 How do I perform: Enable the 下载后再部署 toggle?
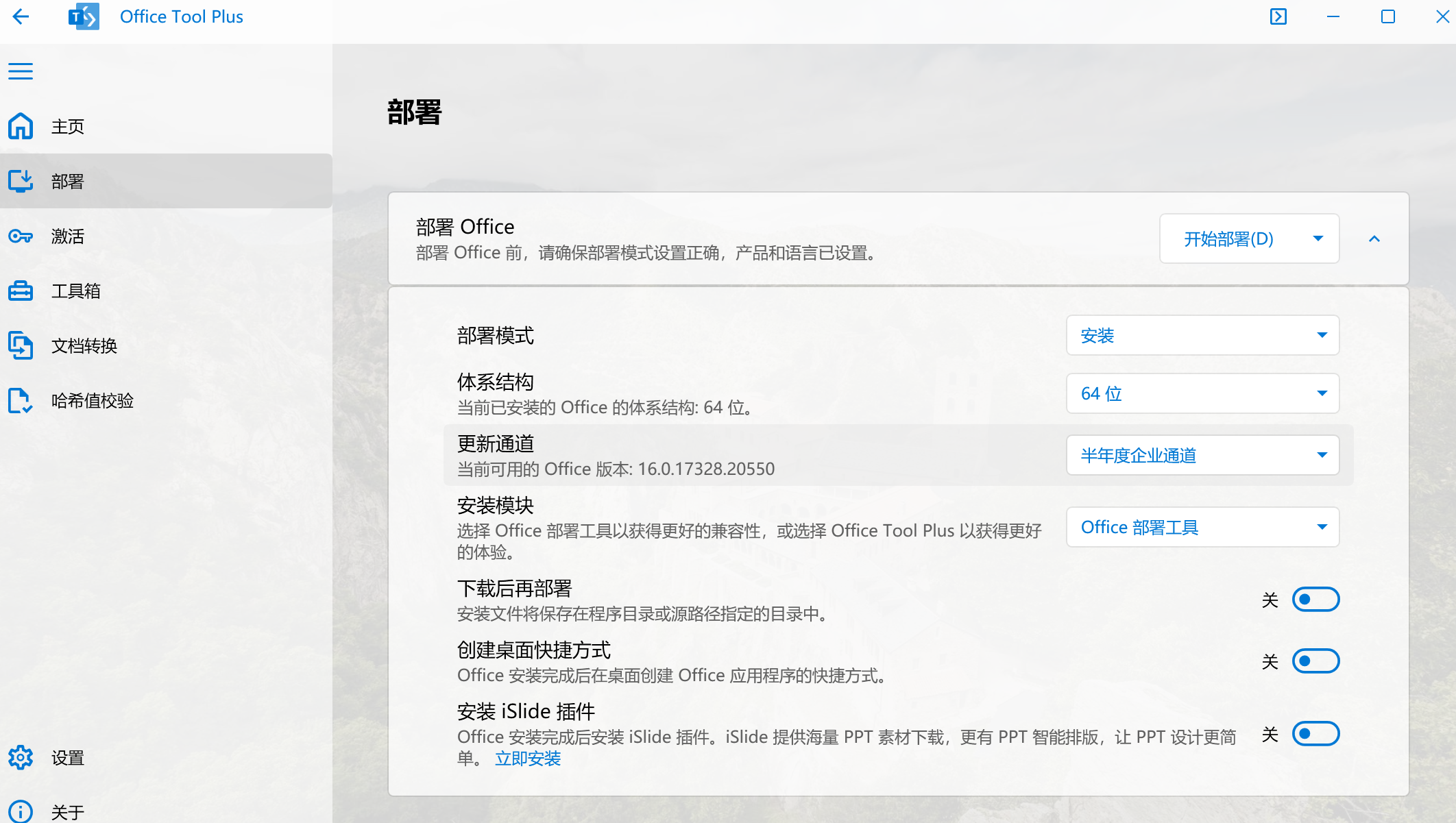(1315, 600)
